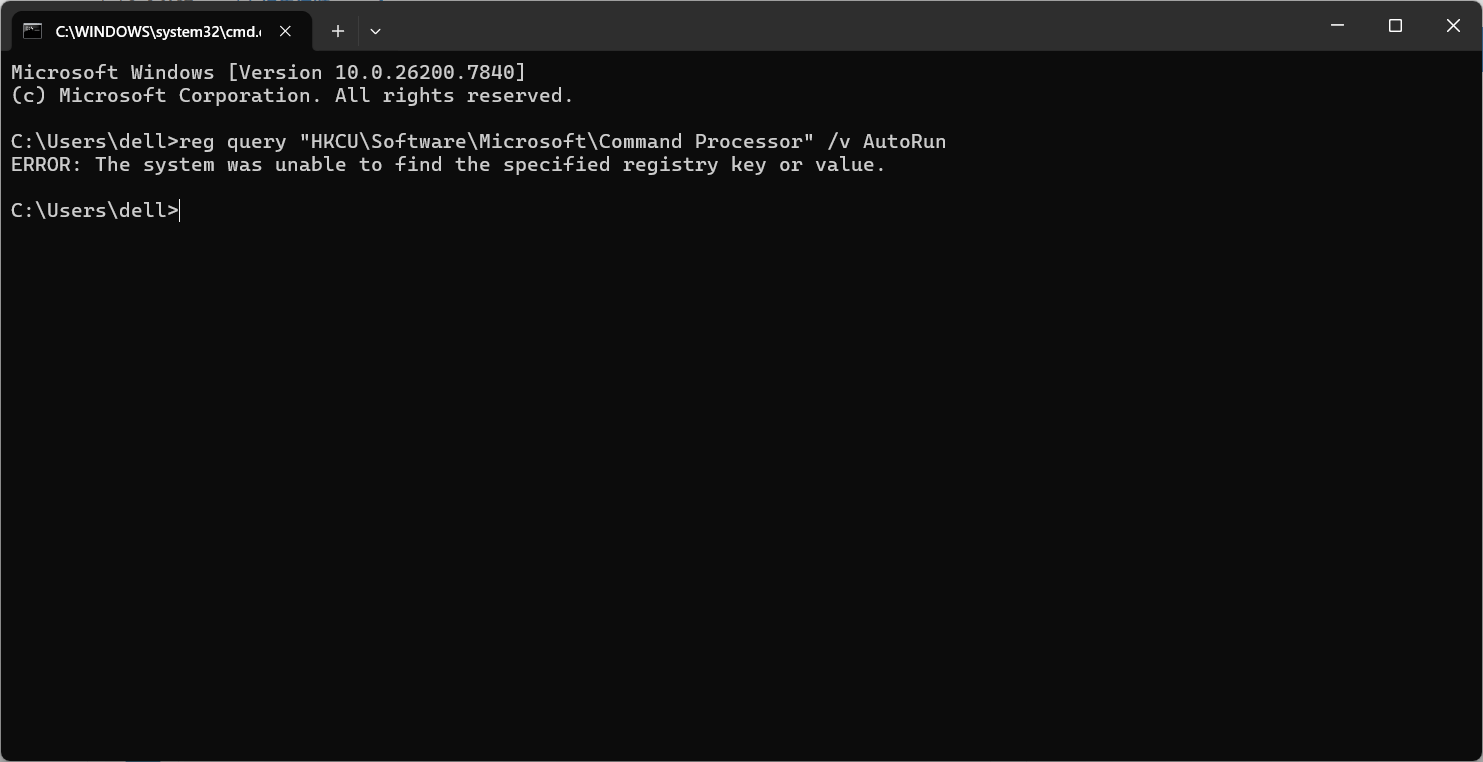Open a new tab with plus button
Screen dimensions: 1483x762
338,31
